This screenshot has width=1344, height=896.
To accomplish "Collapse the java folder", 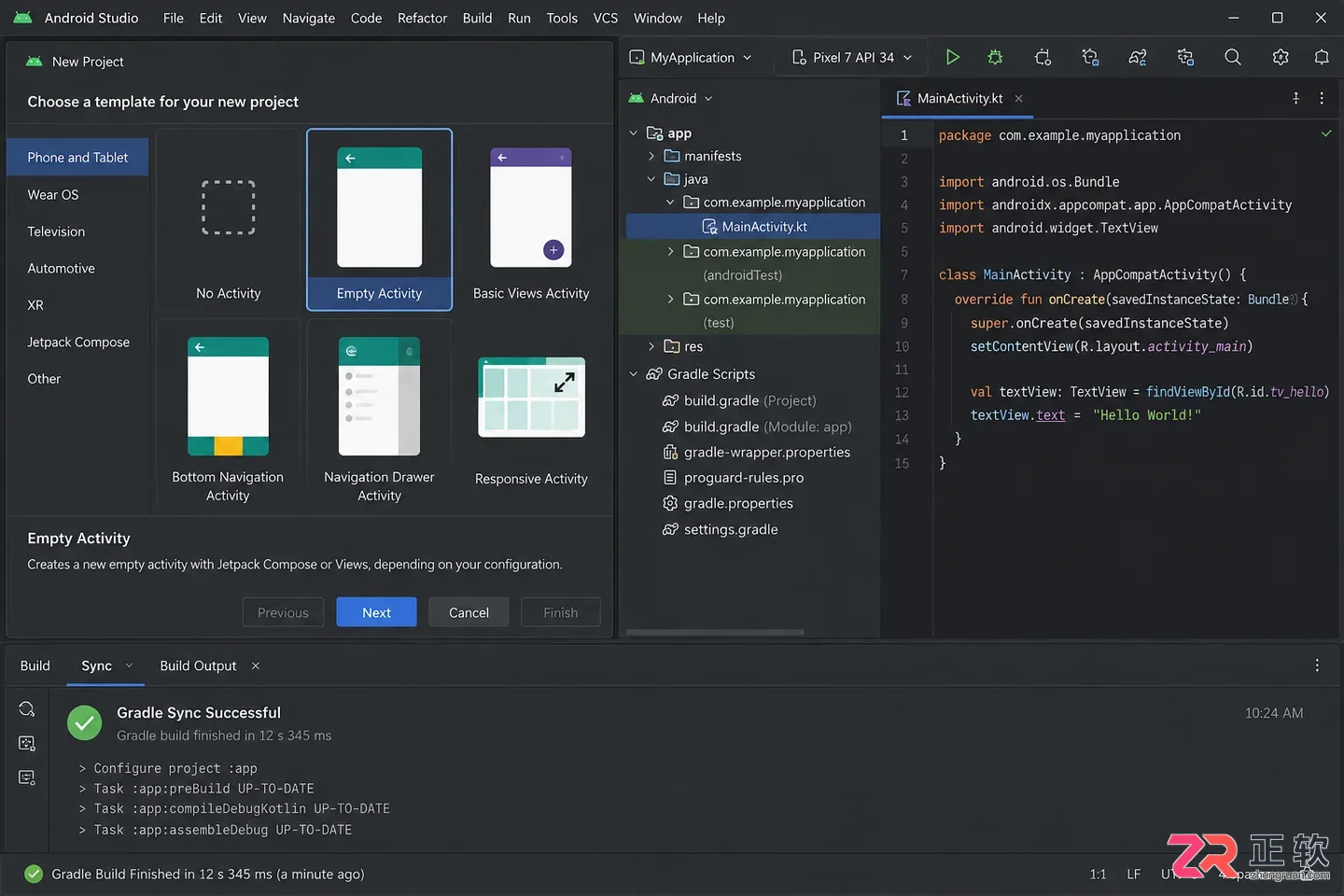I will [651, 179].
